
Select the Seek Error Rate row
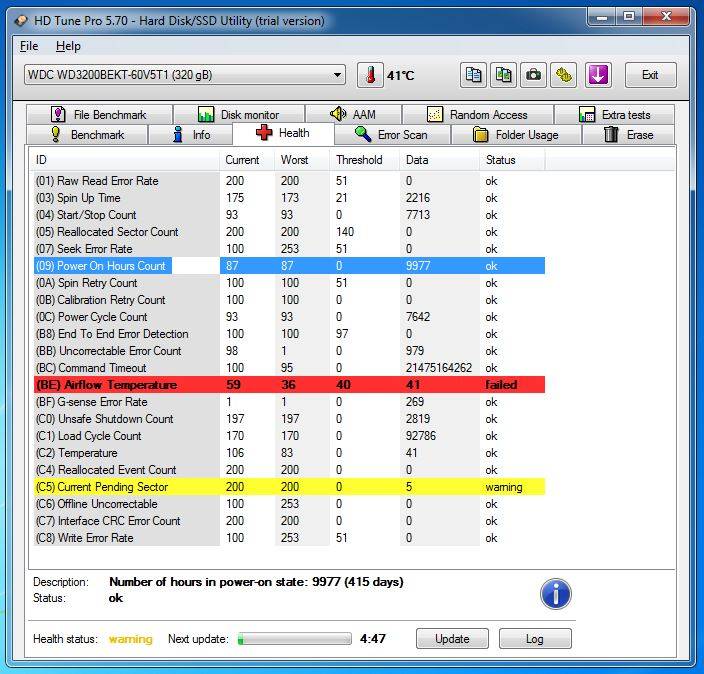click(290, 249)
